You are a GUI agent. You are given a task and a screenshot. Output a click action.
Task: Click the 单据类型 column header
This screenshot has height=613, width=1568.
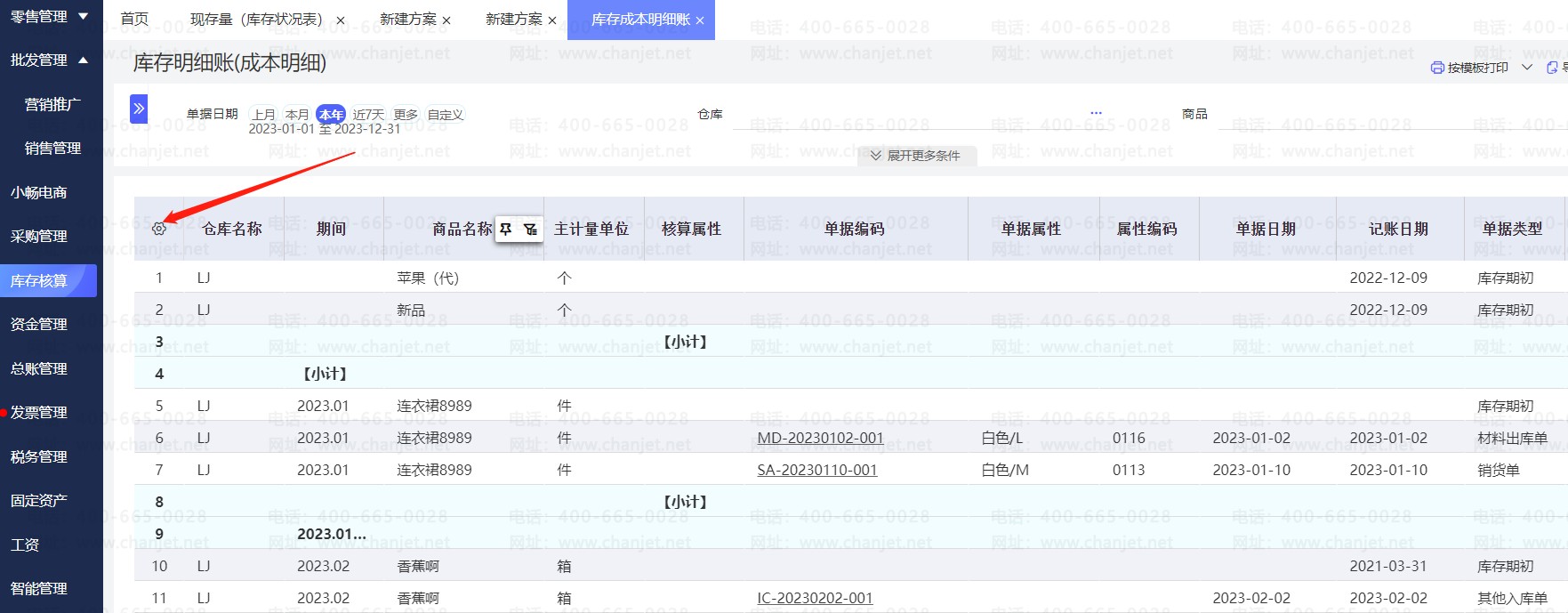click(1513, 229)
